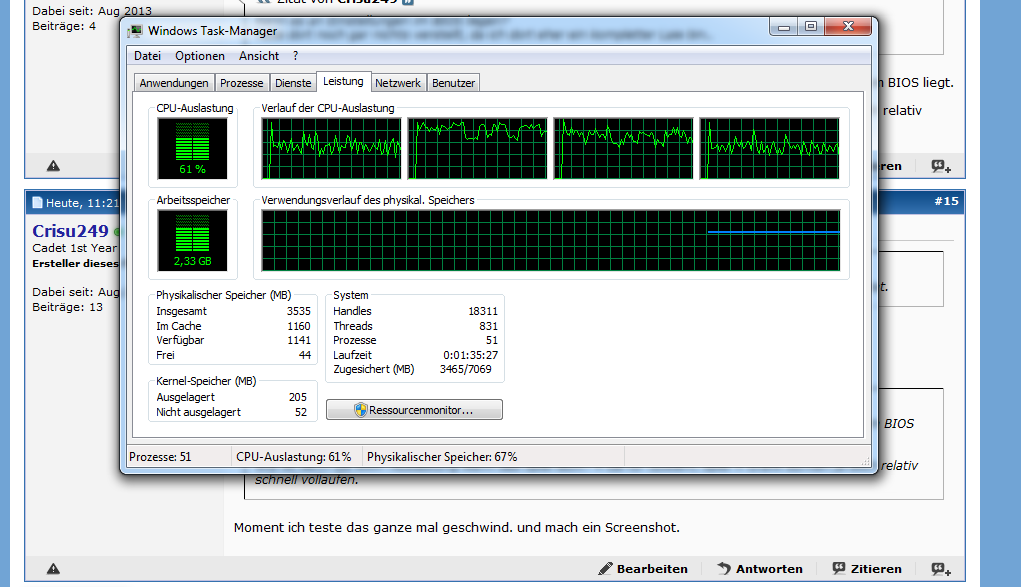Click the first CPU core history graph
Viewport: 1021px width, 587px height.
pyautogui.click(x=331, y=149)
